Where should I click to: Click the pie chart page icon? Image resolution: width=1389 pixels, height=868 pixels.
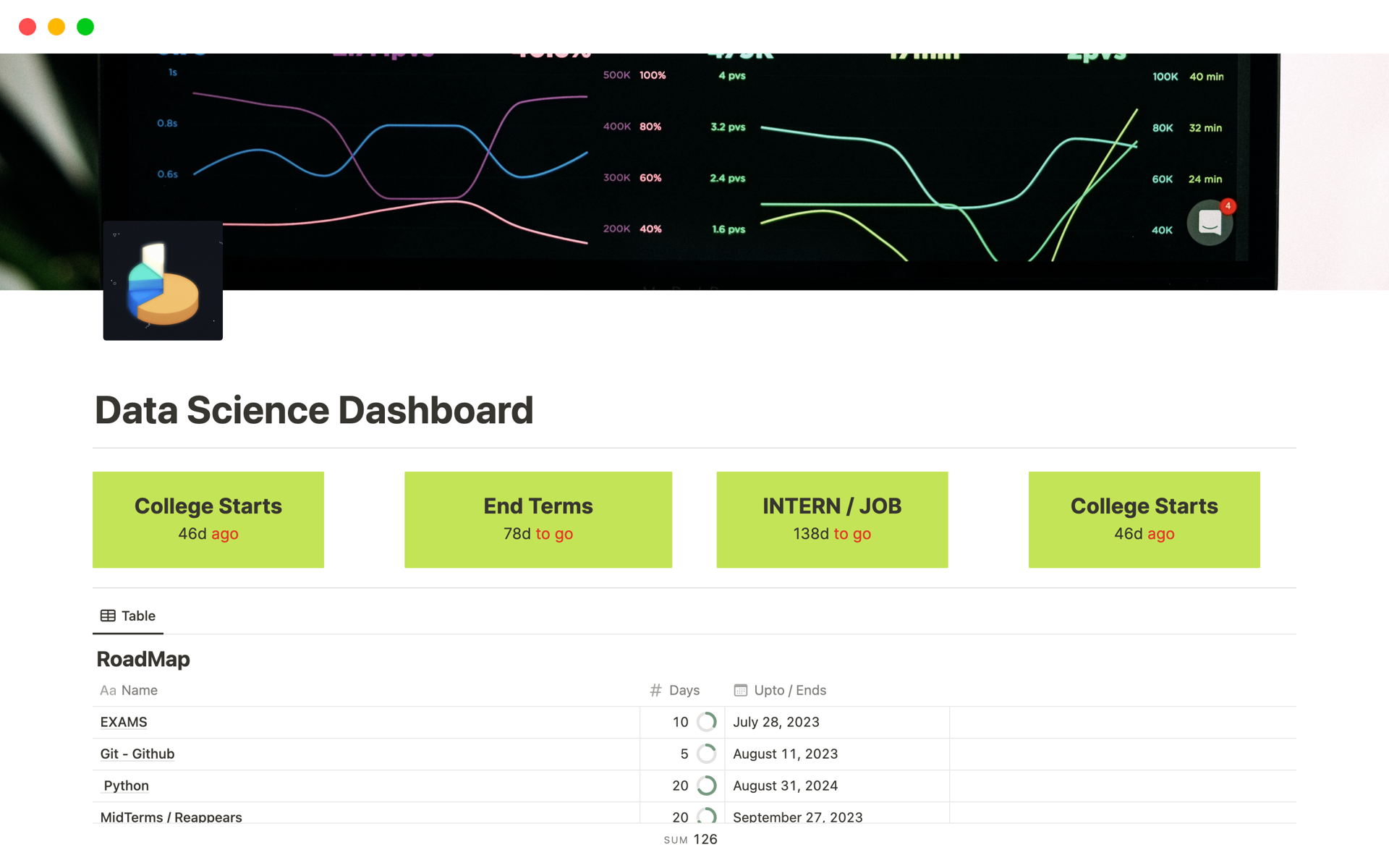pyautogui.click(x=163, y=281)
